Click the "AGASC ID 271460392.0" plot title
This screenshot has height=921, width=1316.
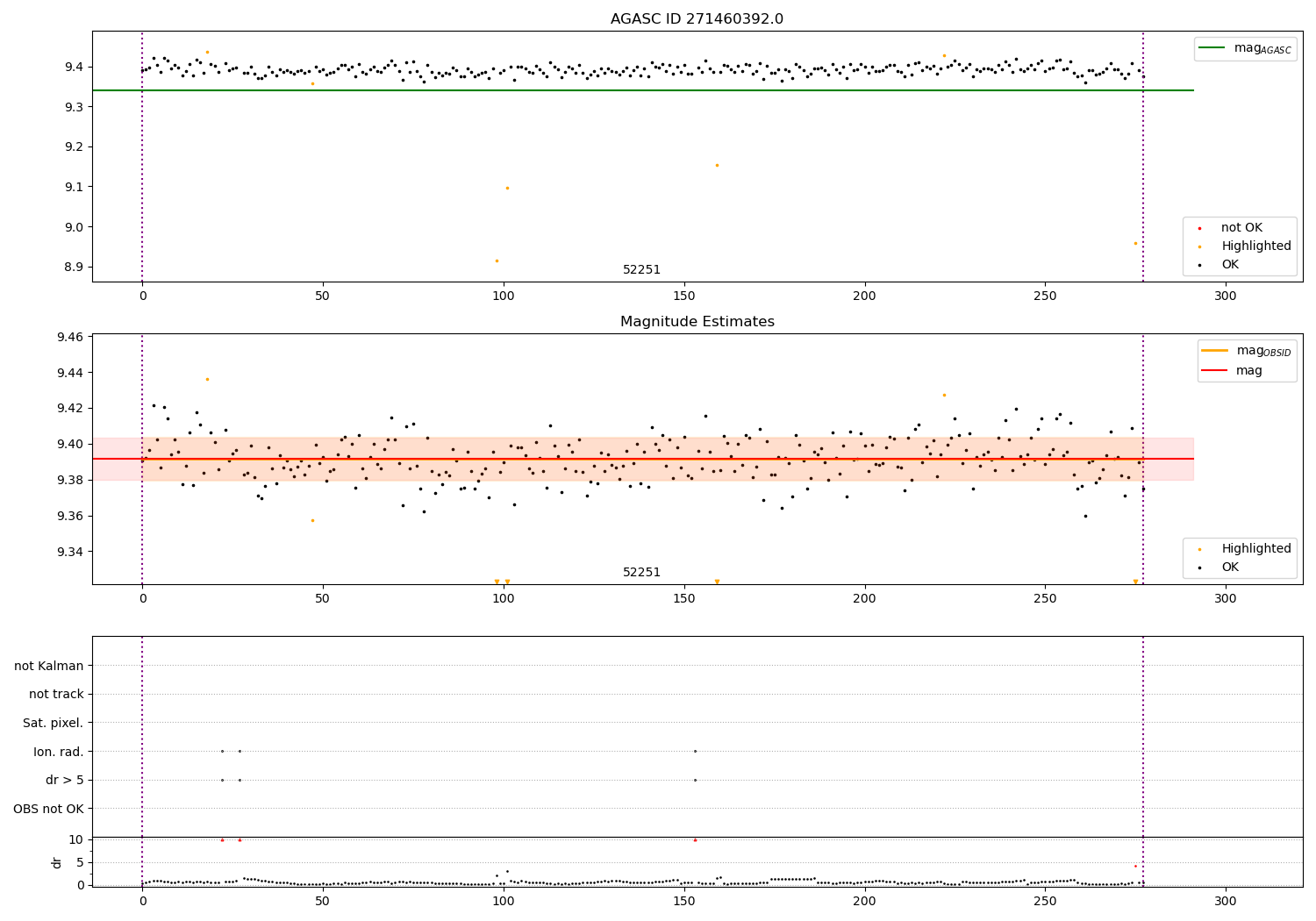(697, 19)
